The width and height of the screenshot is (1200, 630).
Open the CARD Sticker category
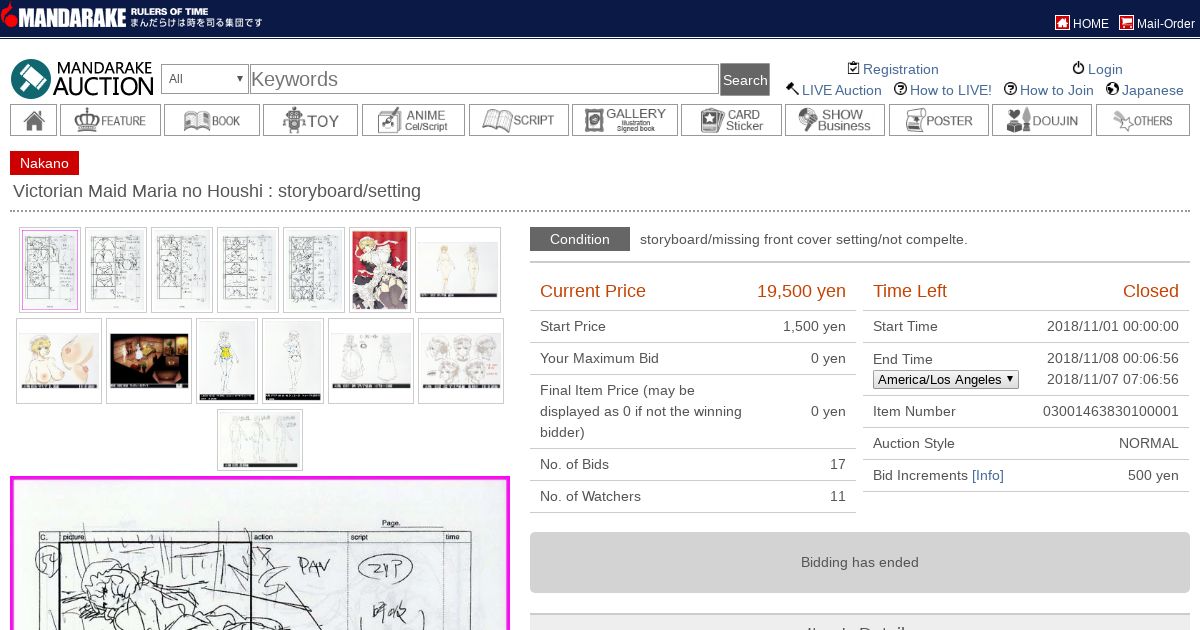[731, 120]
